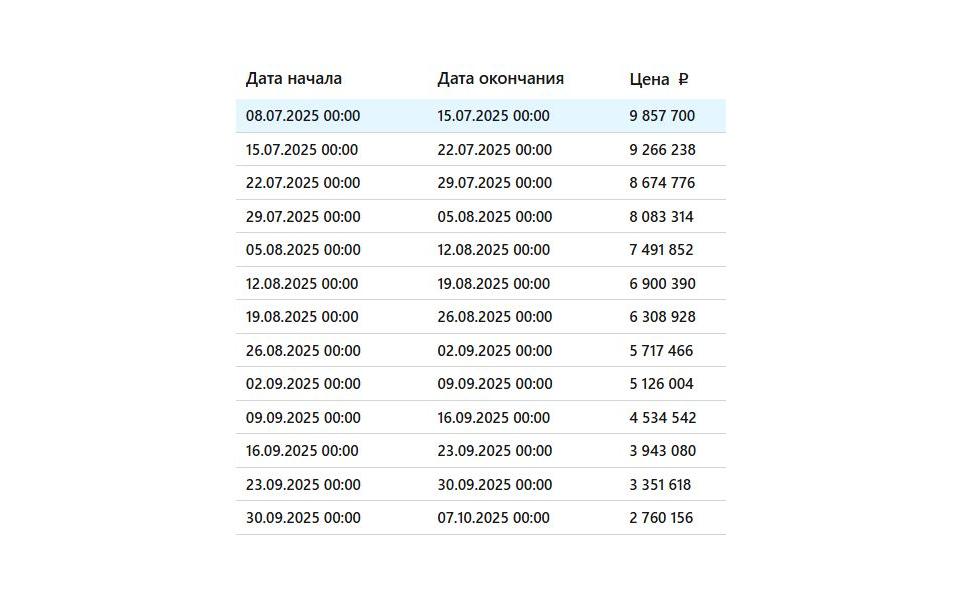This screenshot has height=600, width=960.
Task: Click the 'Дата начала' column header
Action: click(x=294, y=78)
